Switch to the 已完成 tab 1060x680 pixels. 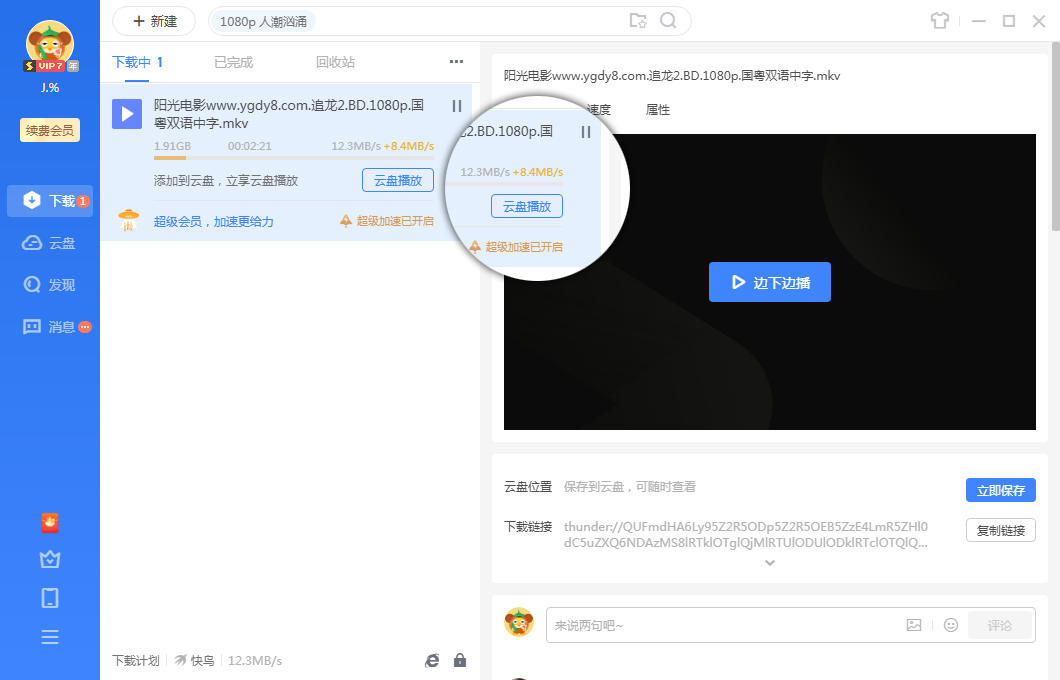click(234, 62)
